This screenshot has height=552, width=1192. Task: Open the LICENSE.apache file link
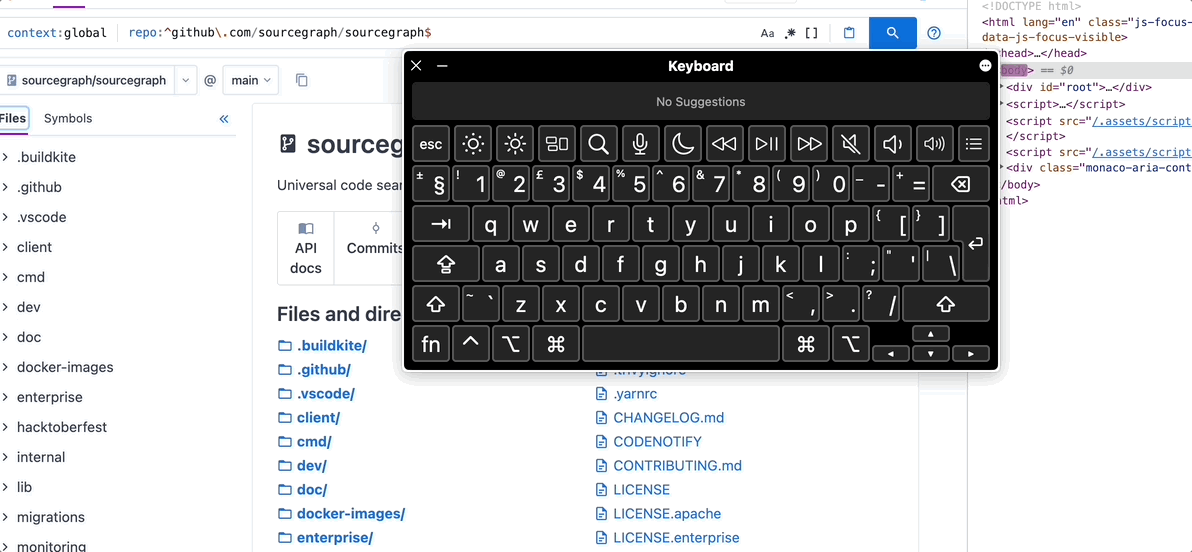pyautogui.click(x=667, y=514)
